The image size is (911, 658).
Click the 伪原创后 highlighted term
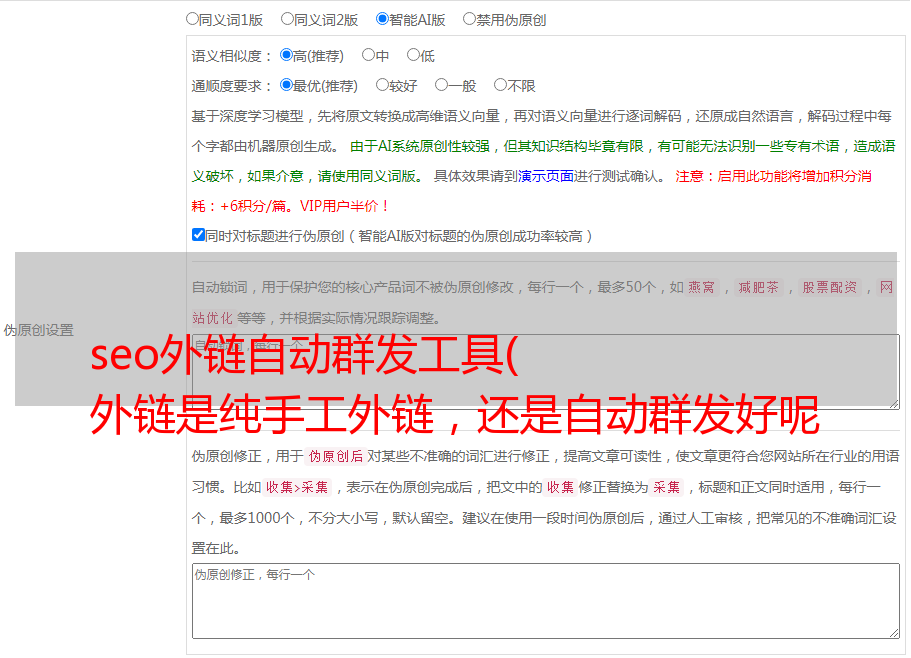(x=336, y=456)
